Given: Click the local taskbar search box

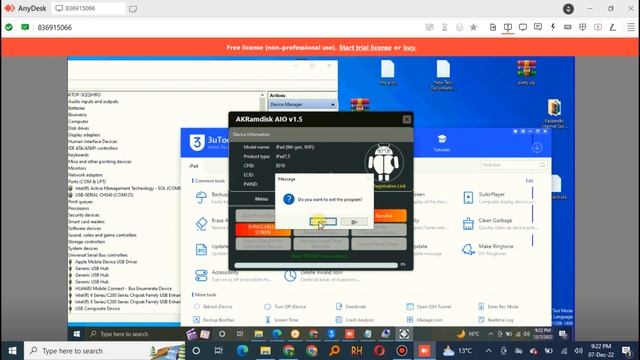Looking at the screenshot, I should tap(105, 351).
